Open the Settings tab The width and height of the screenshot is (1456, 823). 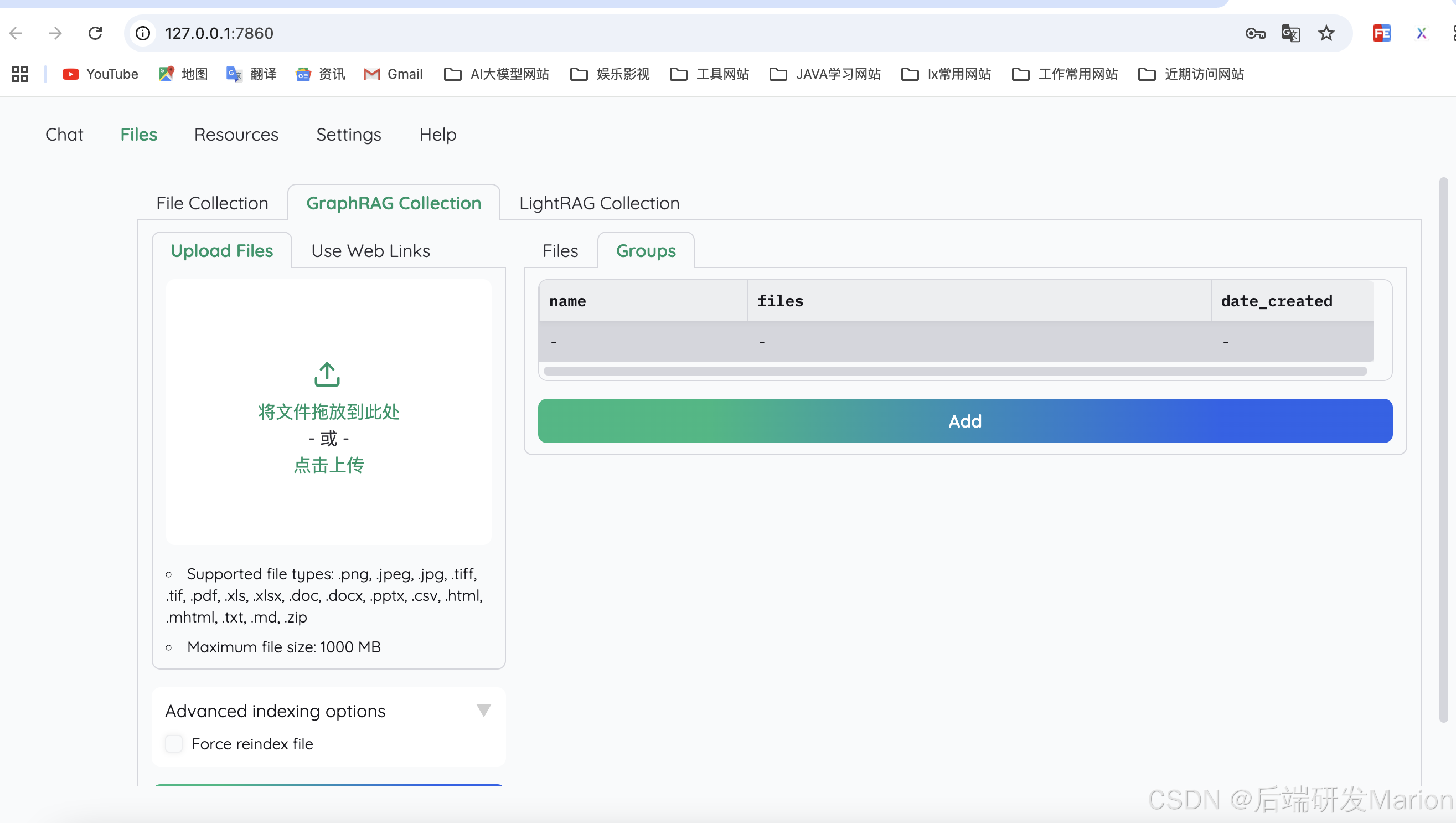[349, 135]
